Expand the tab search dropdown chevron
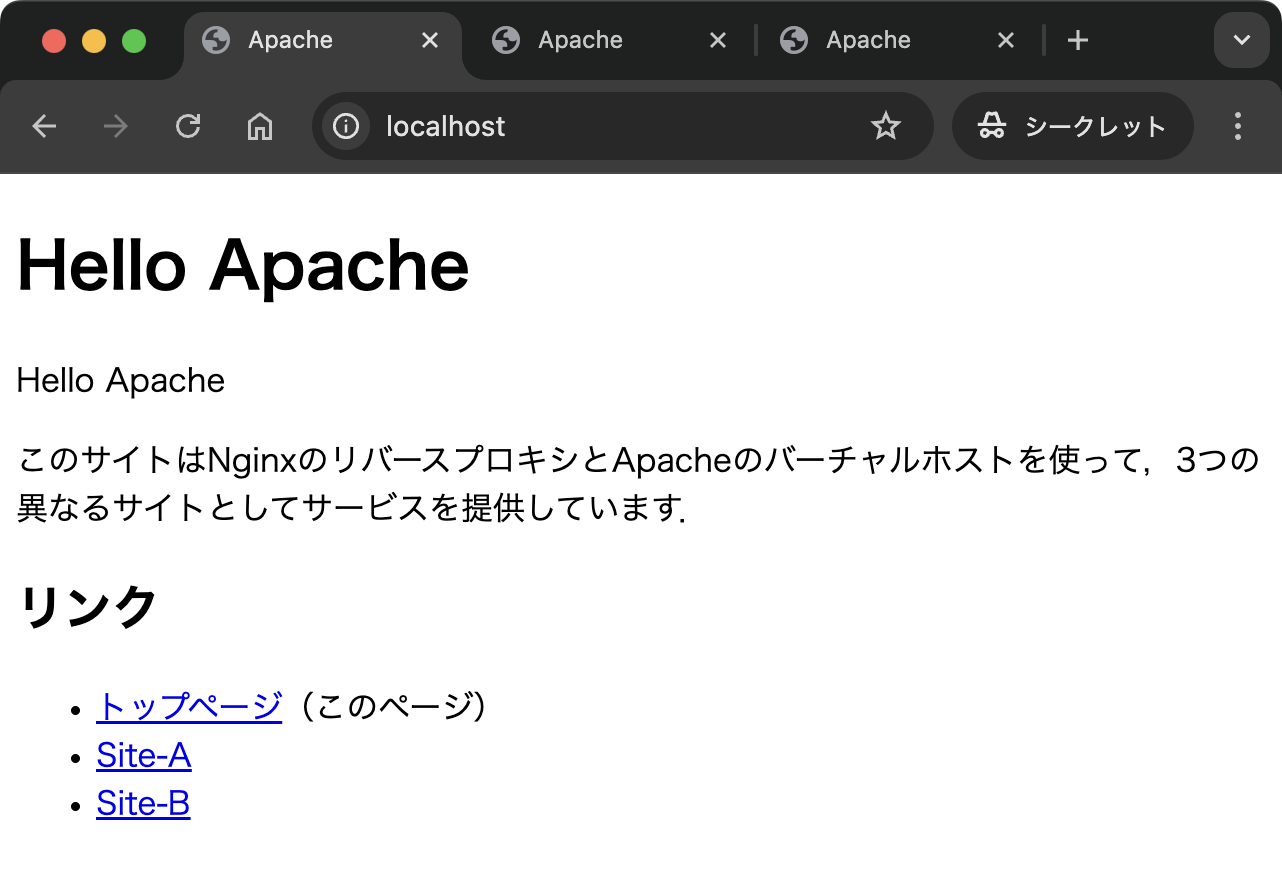Viewport: 1282px width, 896px height. [1241, 40]
